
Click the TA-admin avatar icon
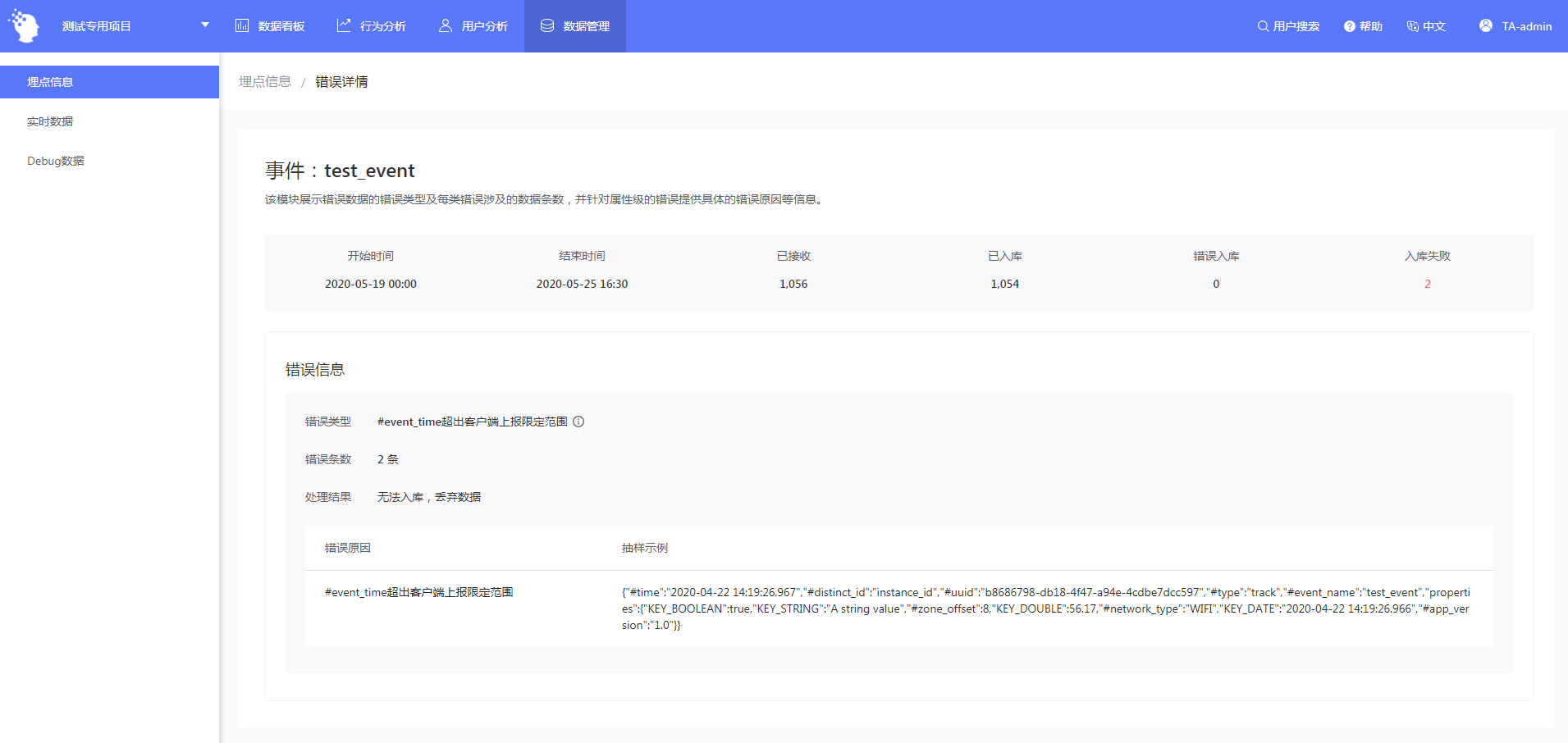pyautogui.click(x=1486, y=26)
